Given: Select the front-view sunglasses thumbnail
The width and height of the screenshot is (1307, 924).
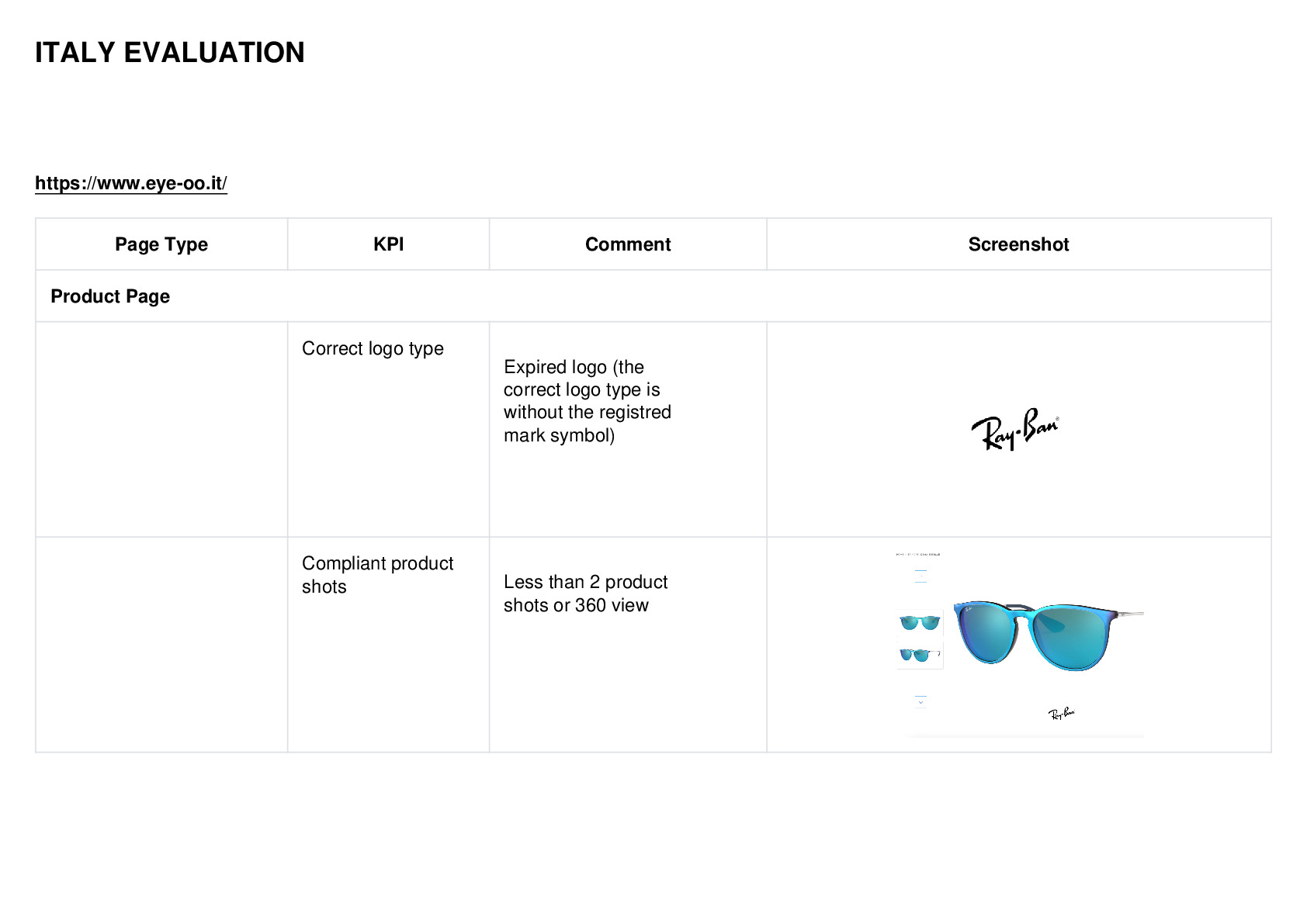Looking at the screenshot, I should coord(920,622).
